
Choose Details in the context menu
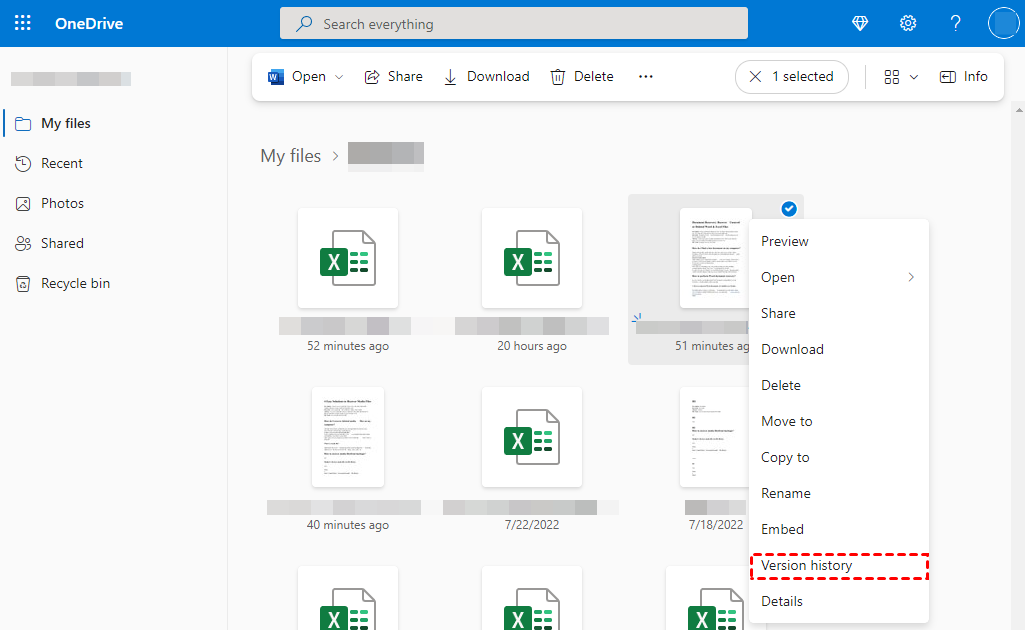click(x=839, y=601)
